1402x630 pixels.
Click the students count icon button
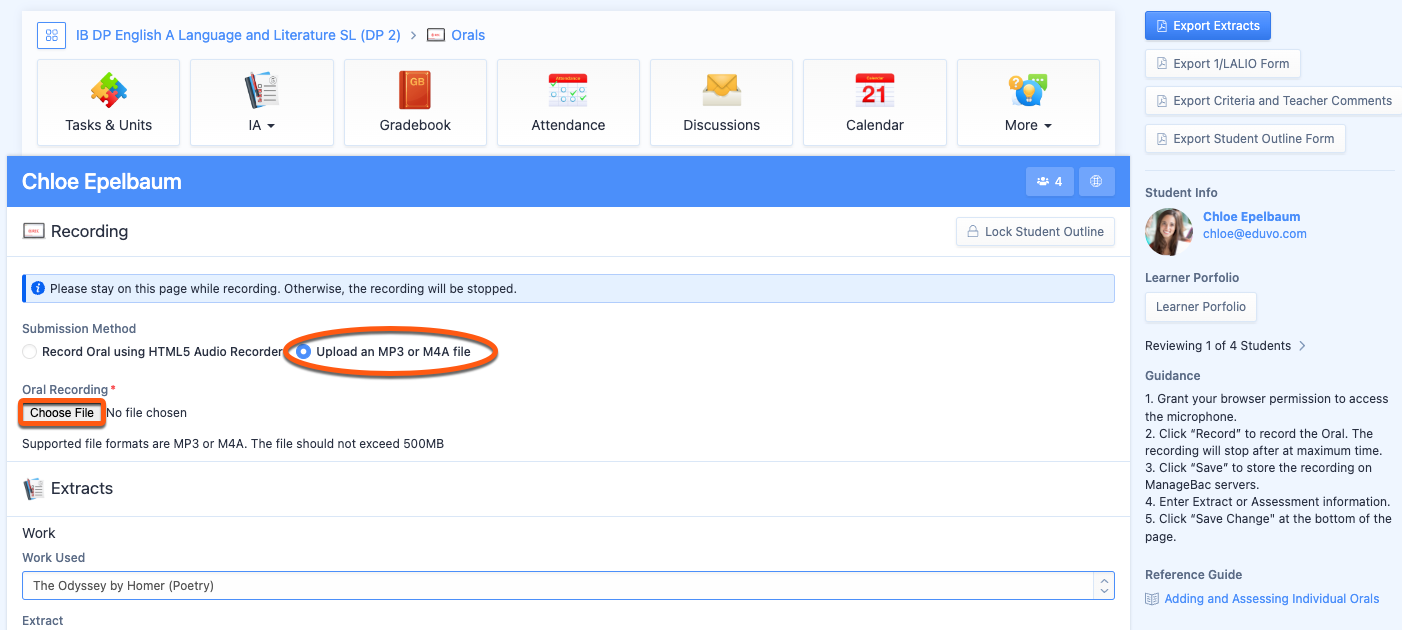[x=1050, y=182]
